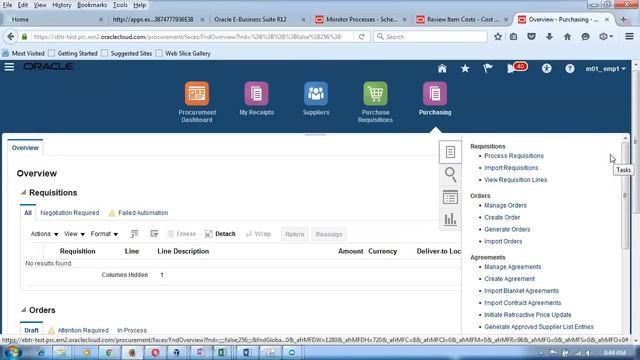The image size is (640, 360).
Task: Collapse the Requisitions section
Action: tap(23, 192)
